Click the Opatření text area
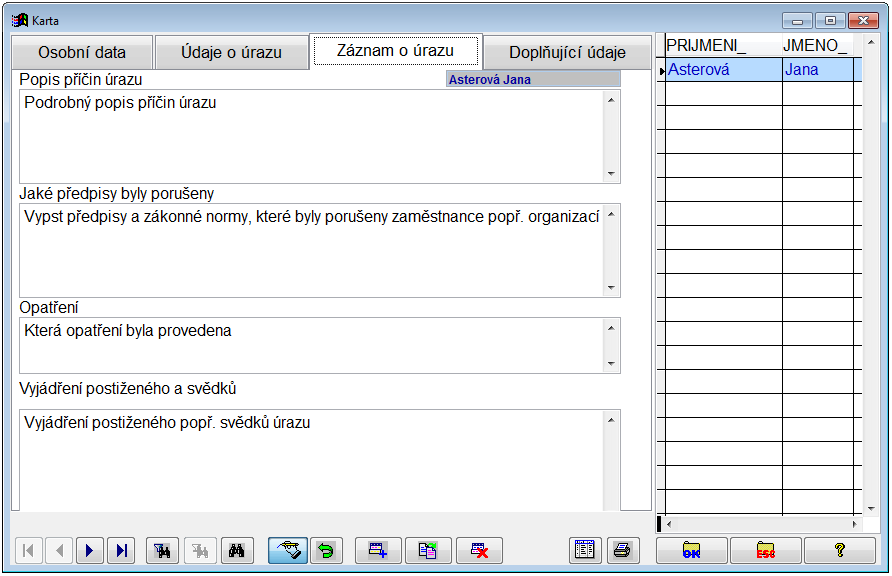892x576 pixels. click(x=310, y=345)
